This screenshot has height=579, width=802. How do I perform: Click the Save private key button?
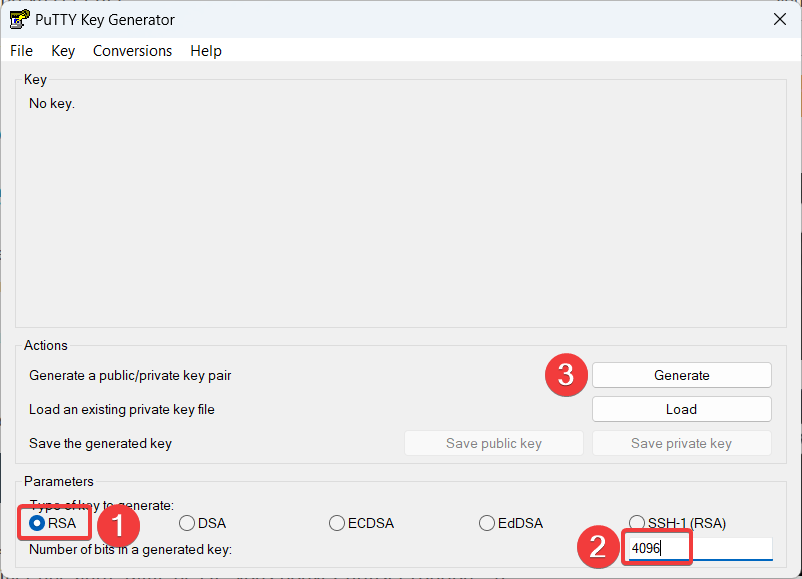click(681, 443)
